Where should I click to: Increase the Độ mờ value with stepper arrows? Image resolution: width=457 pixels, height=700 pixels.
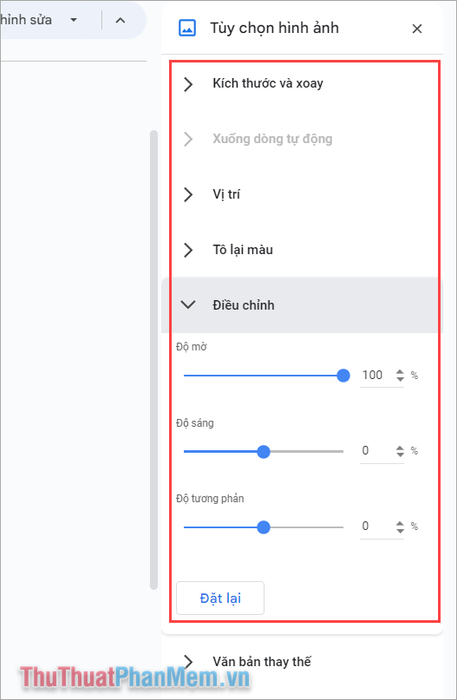point(400,372)
